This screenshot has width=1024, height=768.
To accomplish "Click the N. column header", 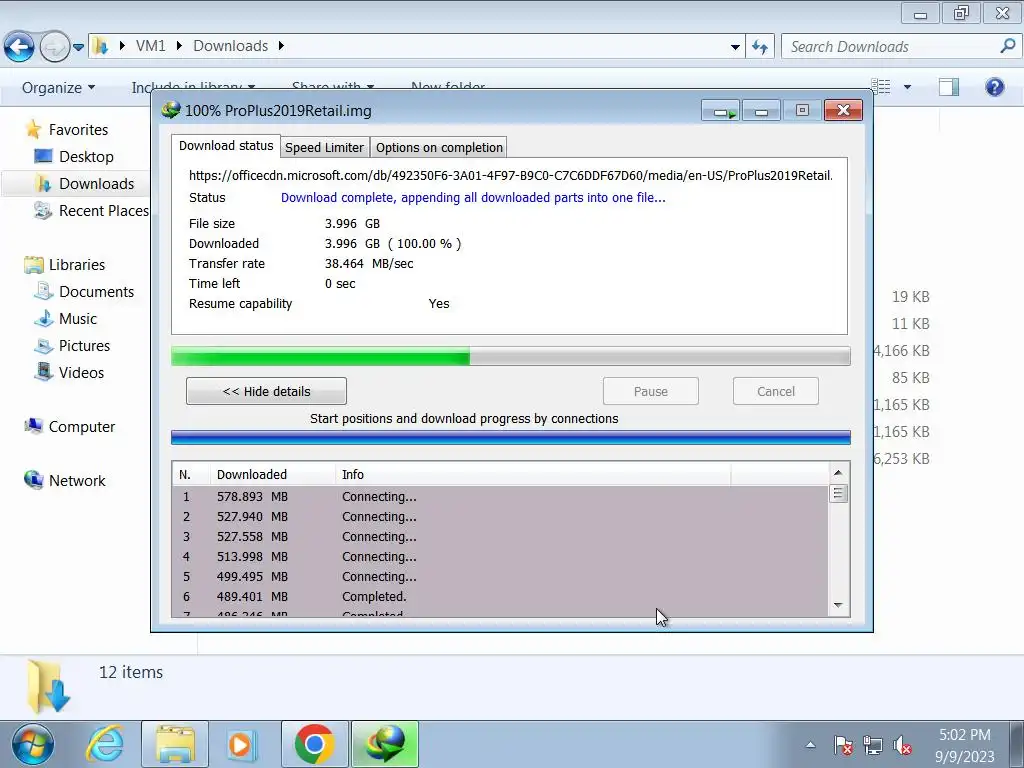I will point(191,475).
